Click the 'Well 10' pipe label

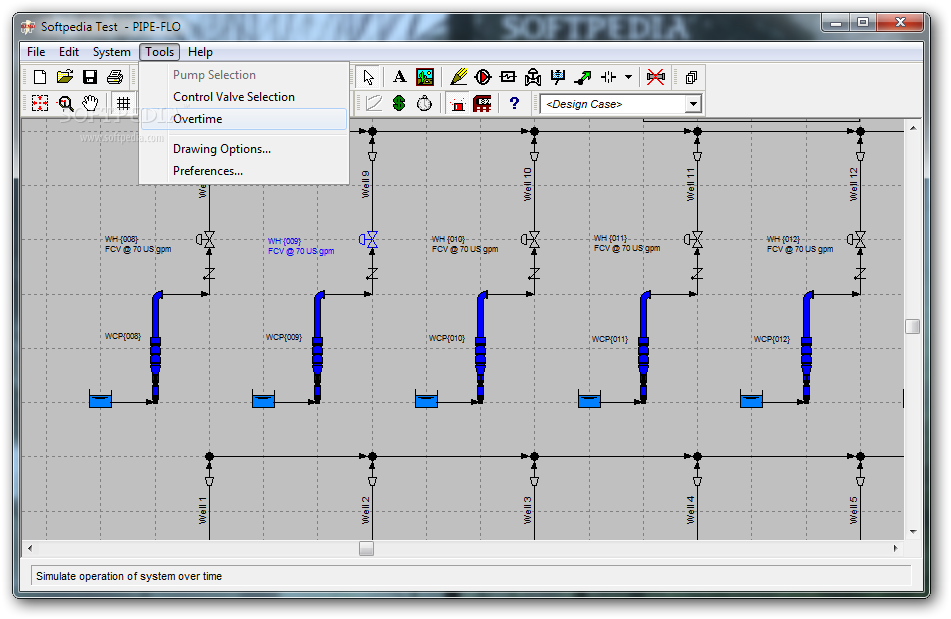527,184
